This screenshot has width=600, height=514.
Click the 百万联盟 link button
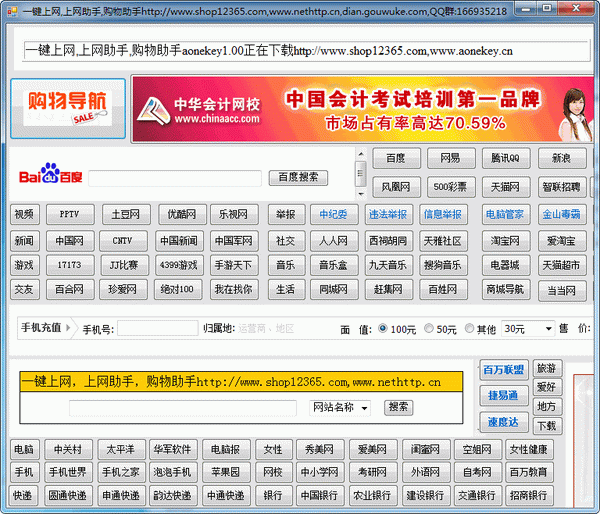pyautogui.click(x=504, y=370)
